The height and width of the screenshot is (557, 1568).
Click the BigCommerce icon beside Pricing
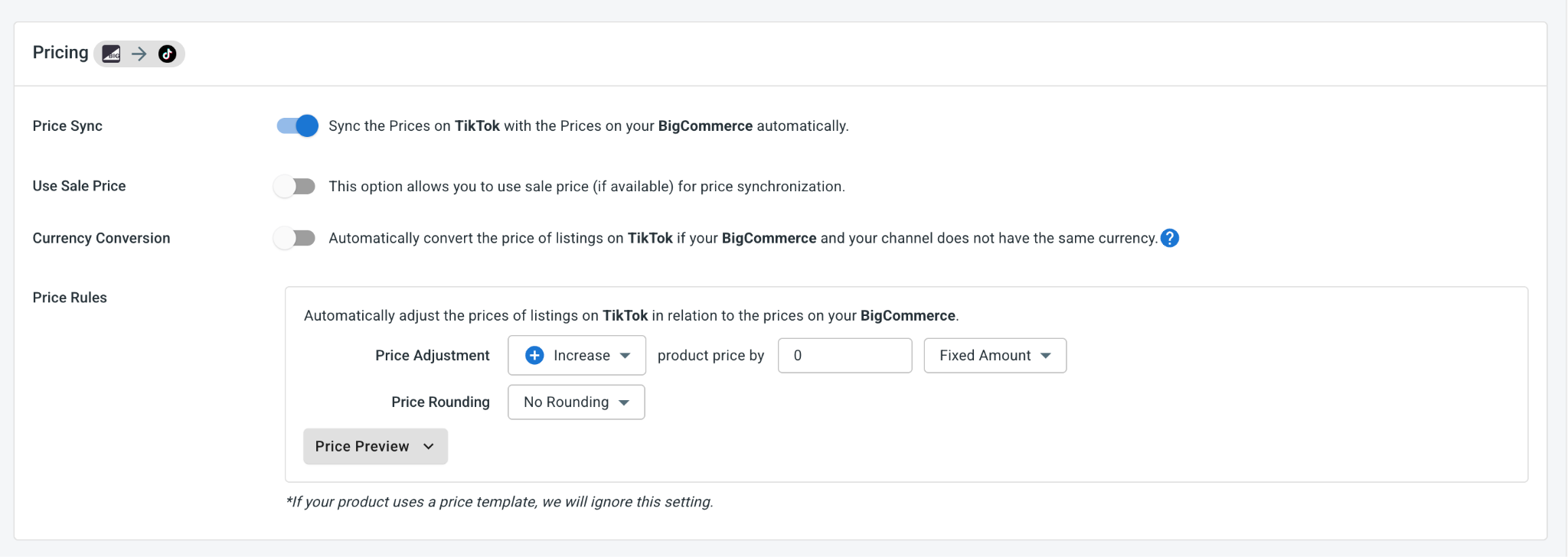click(x=112, y=54)
